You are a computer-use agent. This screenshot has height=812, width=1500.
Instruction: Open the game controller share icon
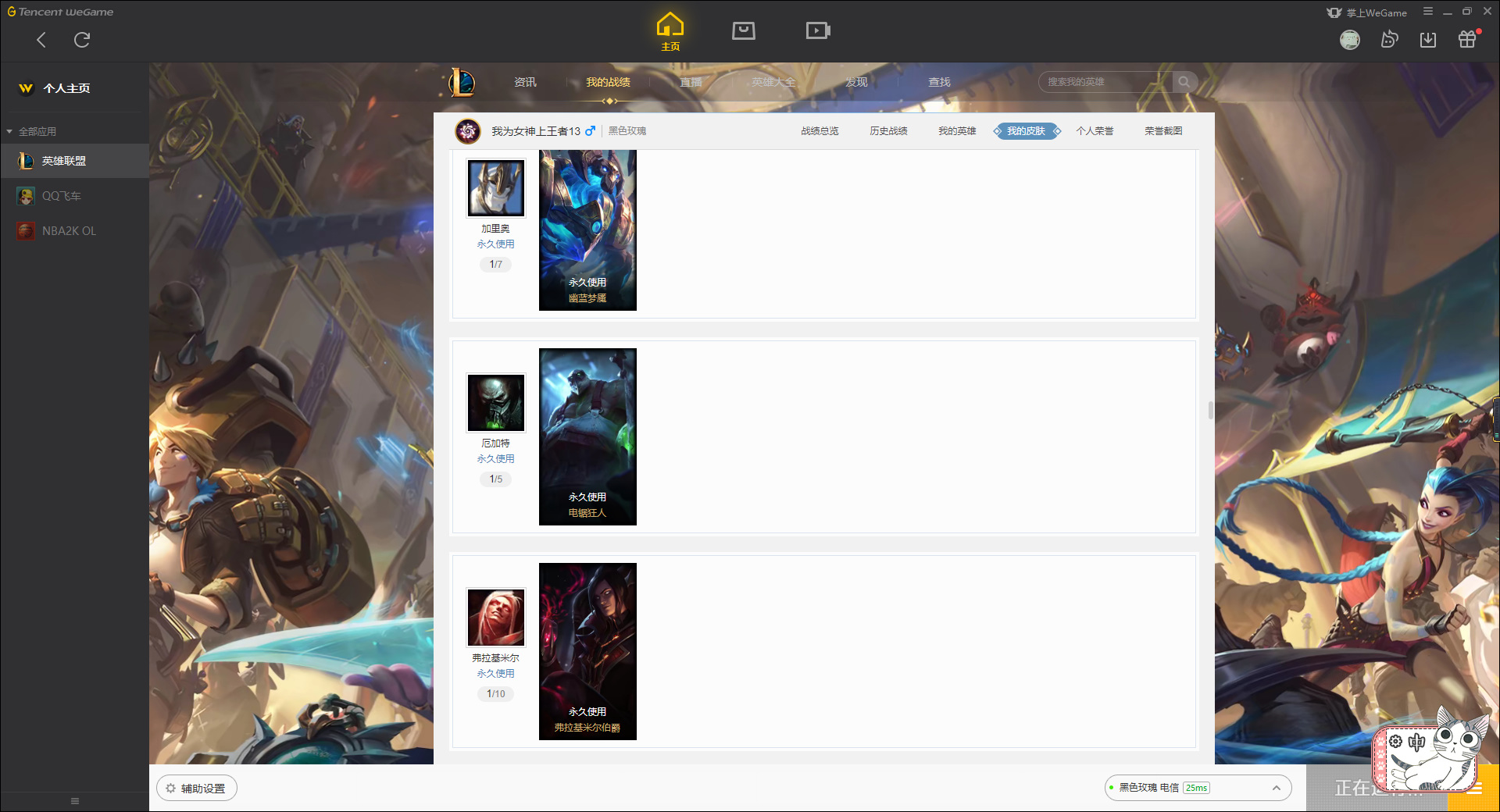(x=1389, y=39)
